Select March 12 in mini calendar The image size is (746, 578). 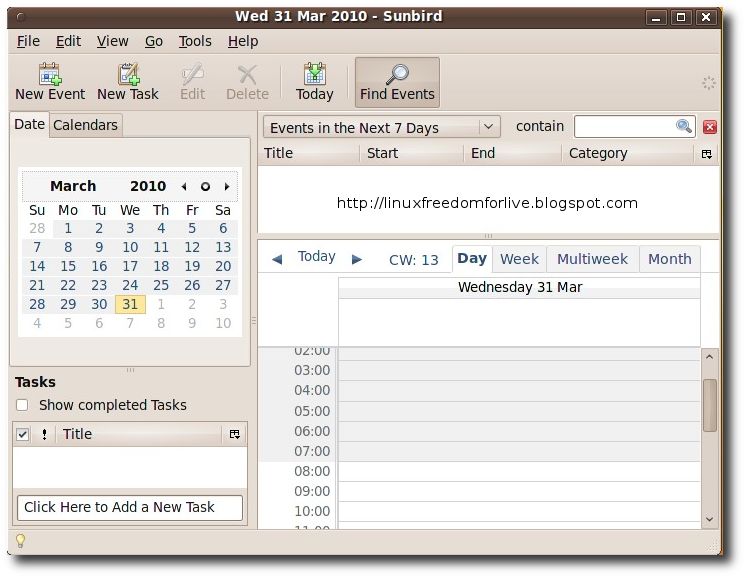tap(192, 247)
